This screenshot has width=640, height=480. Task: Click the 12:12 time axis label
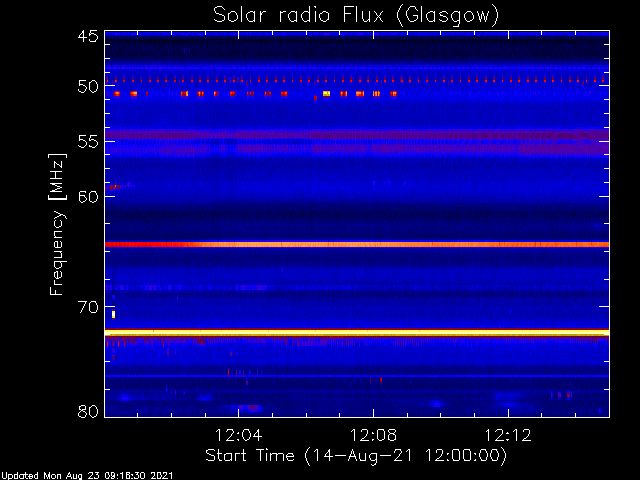click(x=508, y=435)
